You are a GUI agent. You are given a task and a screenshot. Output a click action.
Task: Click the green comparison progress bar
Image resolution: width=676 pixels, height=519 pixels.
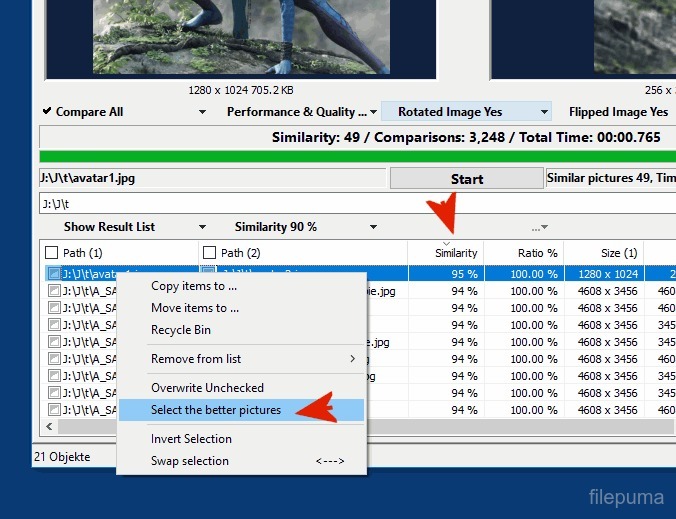[350, 156]
